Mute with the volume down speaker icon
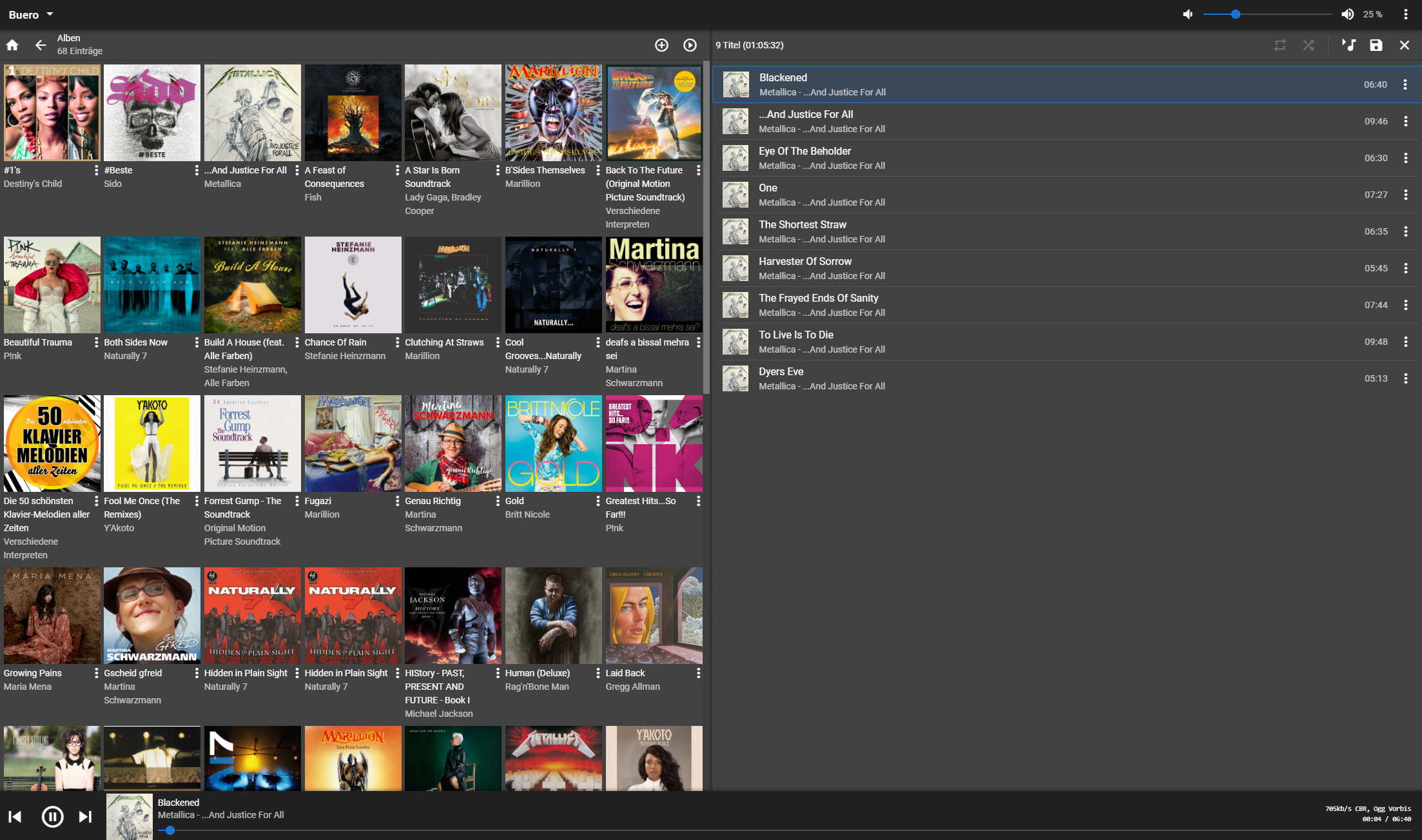The image size is (1422, 840). (x=1187, y=14)
